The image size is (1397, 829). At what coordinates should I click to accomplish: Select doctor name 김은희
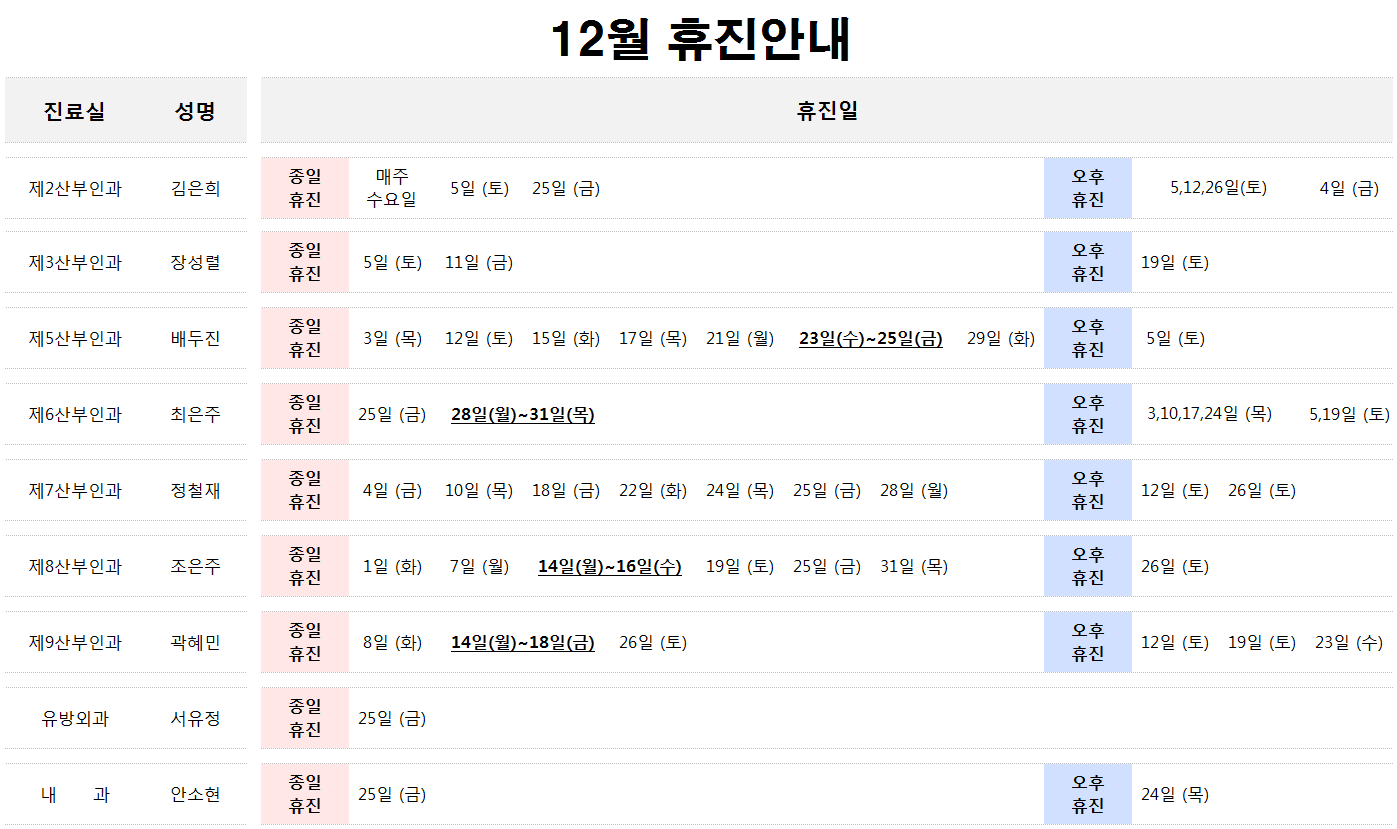point(196,188)
